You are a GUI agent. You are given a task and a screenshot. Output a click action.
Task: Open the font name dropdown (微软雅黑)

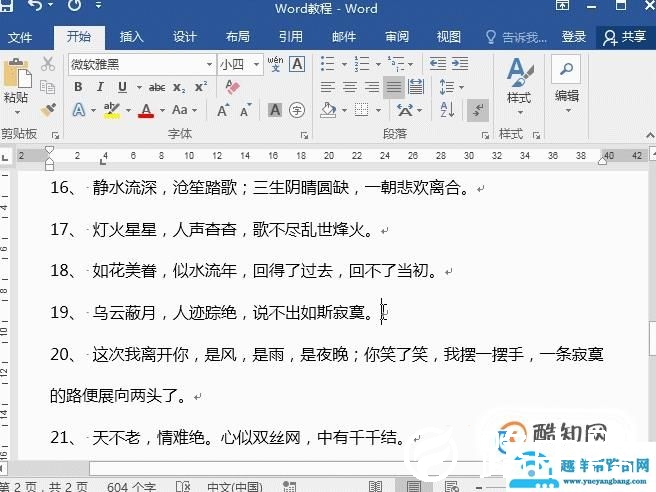[209, 64]
